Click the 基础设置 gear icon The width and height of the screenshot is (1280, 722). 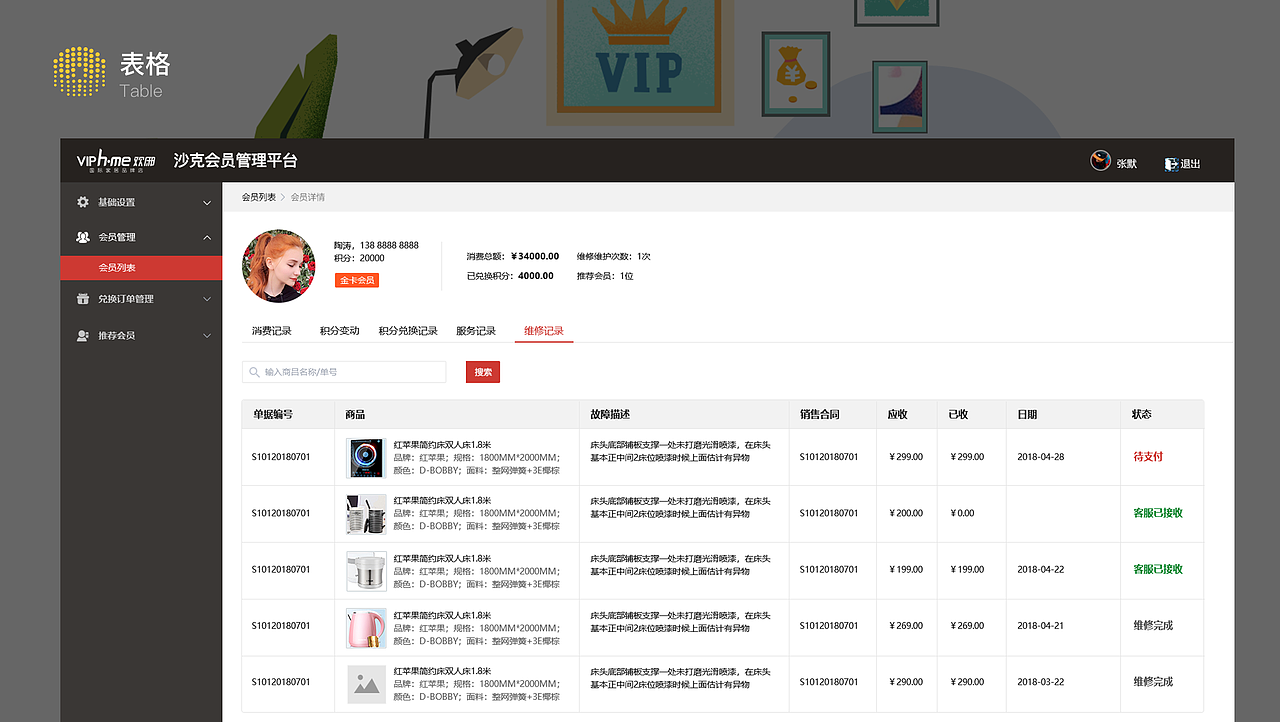(83, 202)
